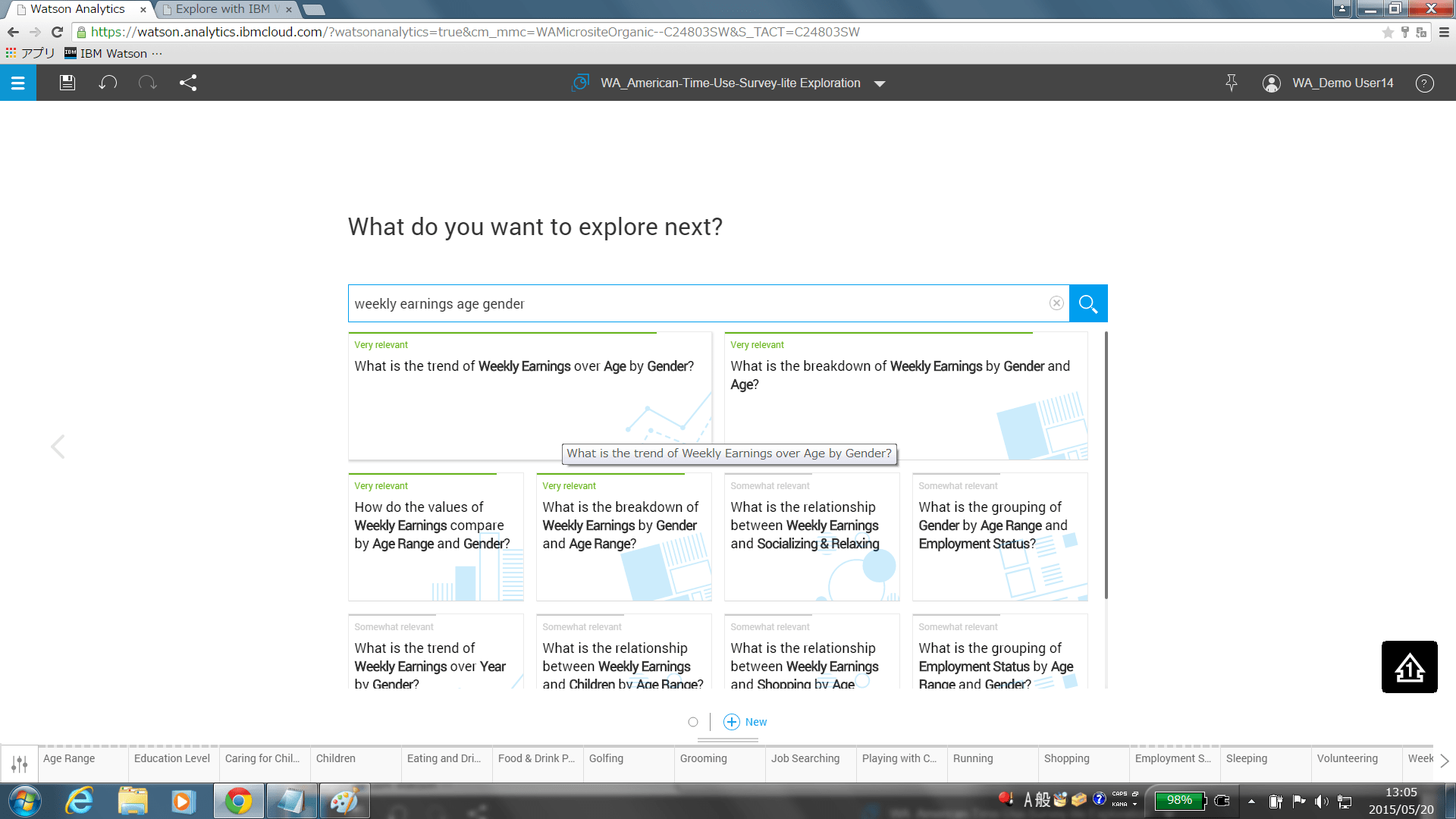Open the data filter sliders icon
The width and height of the screenshot is (1456, 819).
click(x=20, y=763)
